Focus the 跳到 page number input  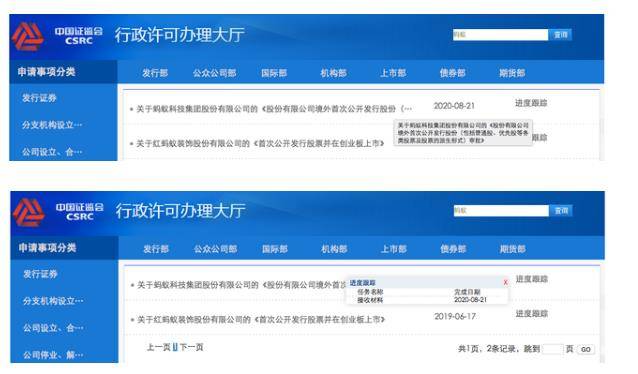(553, 349)
